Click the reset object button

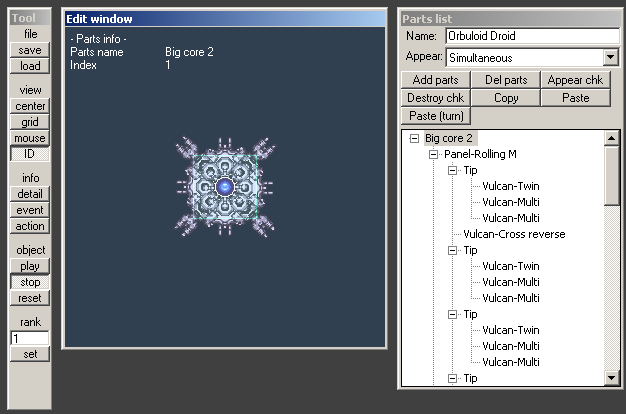point(30,298)
